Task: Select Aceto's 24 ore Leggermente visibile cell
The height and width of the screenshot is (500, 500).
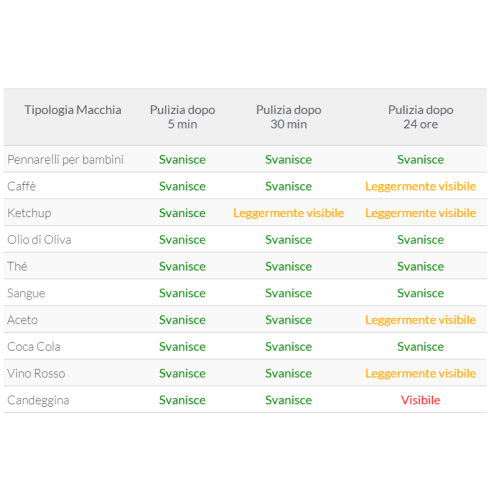Action: [420, 320]
